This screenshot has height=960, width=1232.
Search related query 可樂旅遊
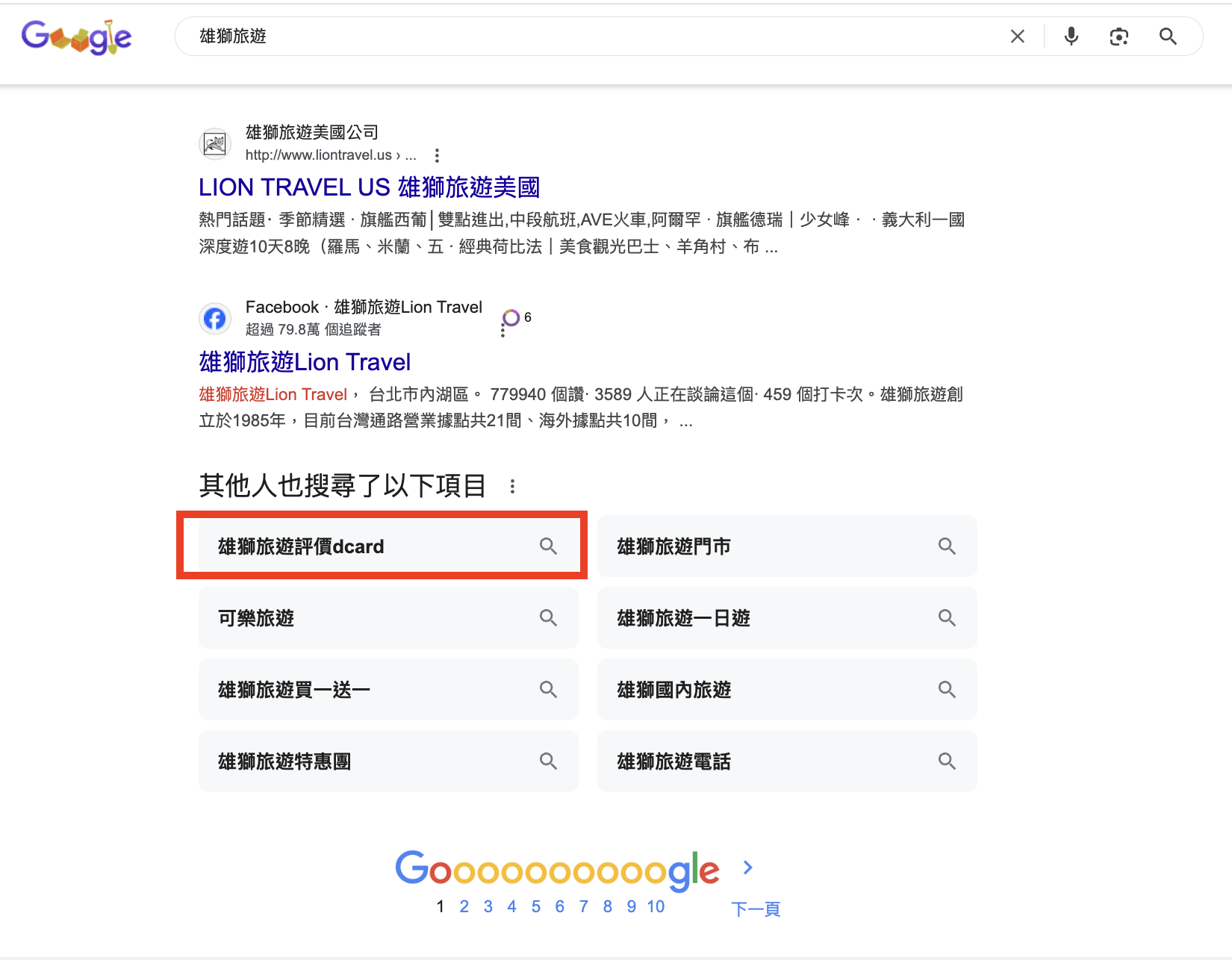coord(388,618)
